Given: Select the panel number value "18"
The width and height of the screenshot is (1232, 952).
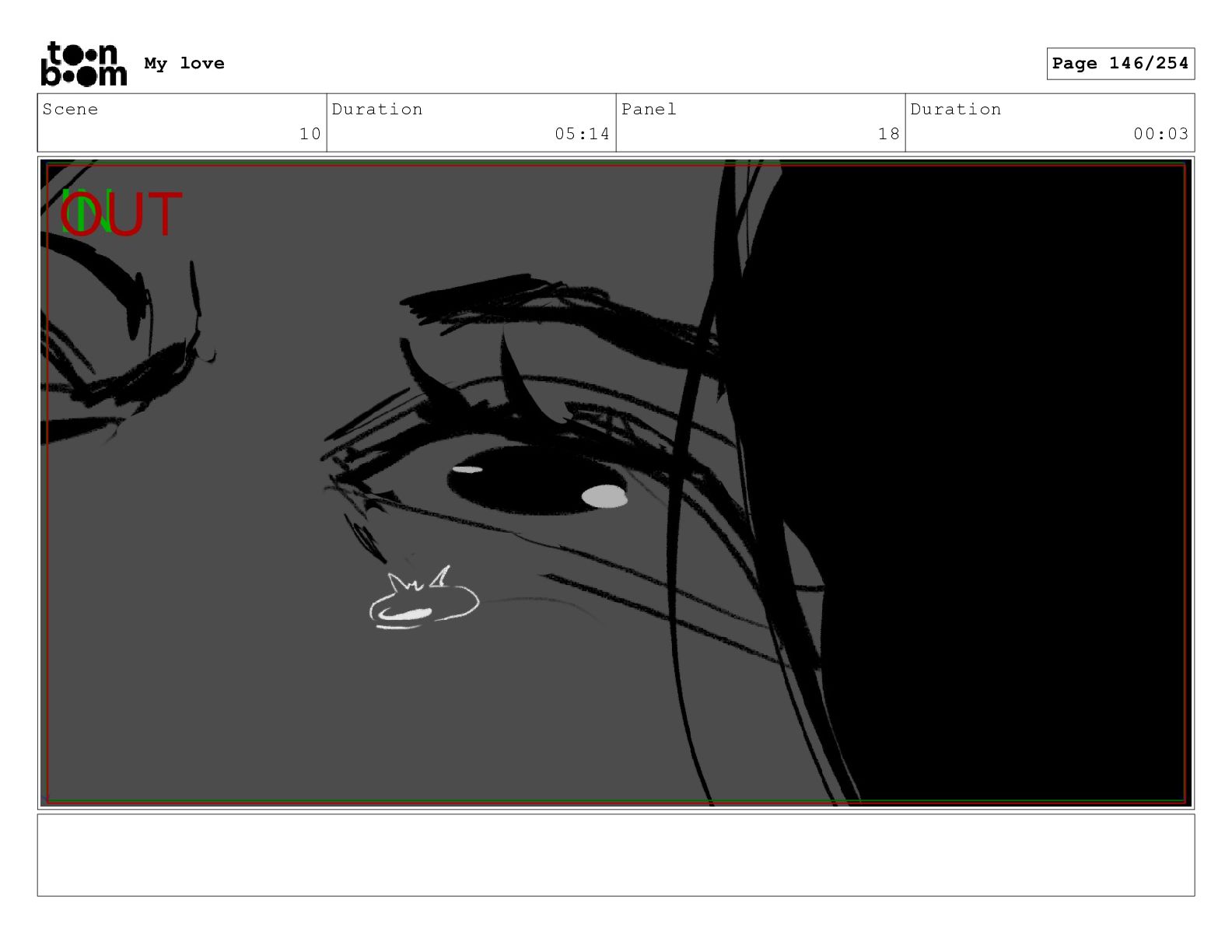Looking at the screenshot, I should point(889,134).
